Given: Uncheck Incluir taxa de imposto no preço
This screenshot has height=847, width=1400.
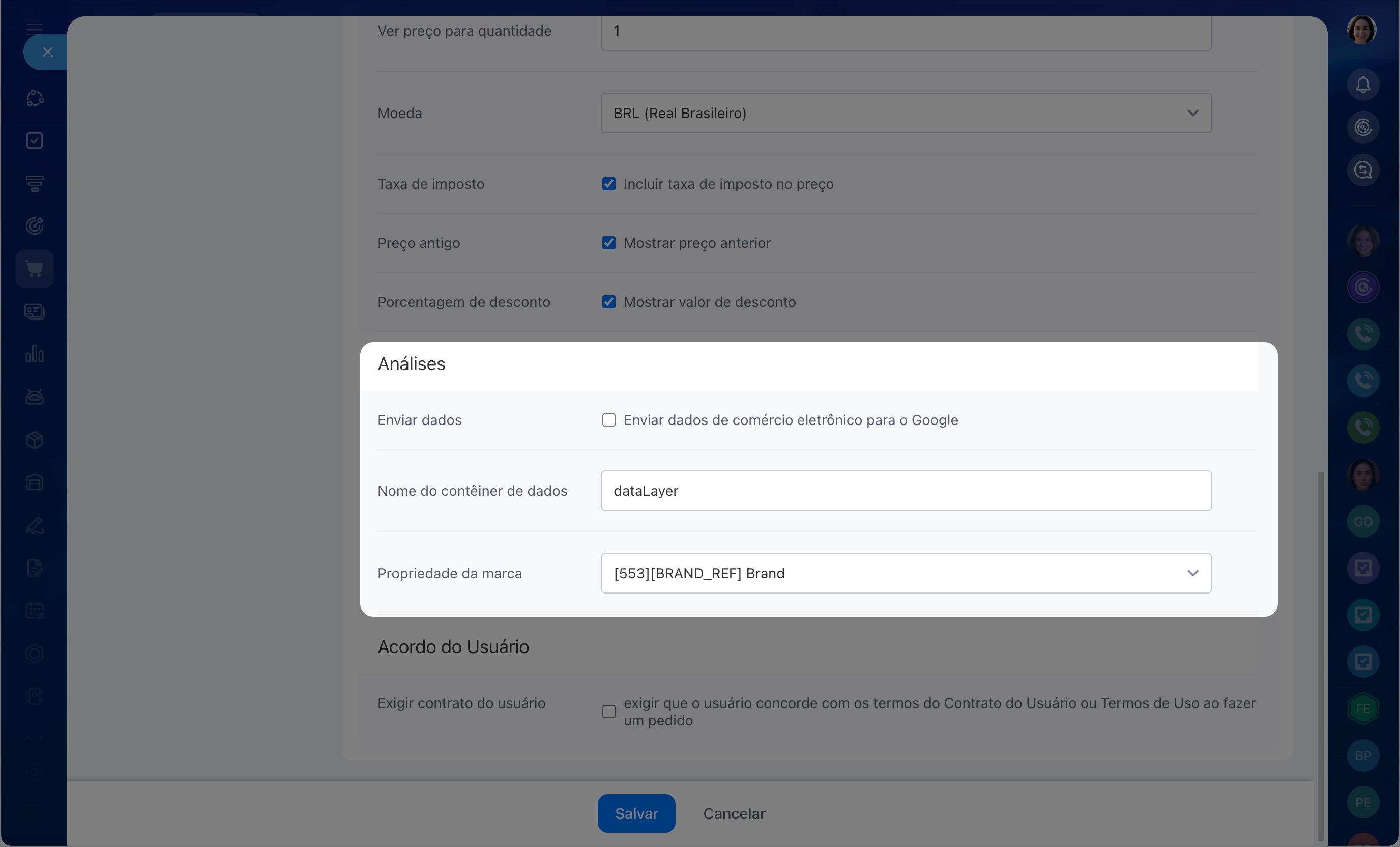Looking at the screenshot, I should click(x=608, y=184).
